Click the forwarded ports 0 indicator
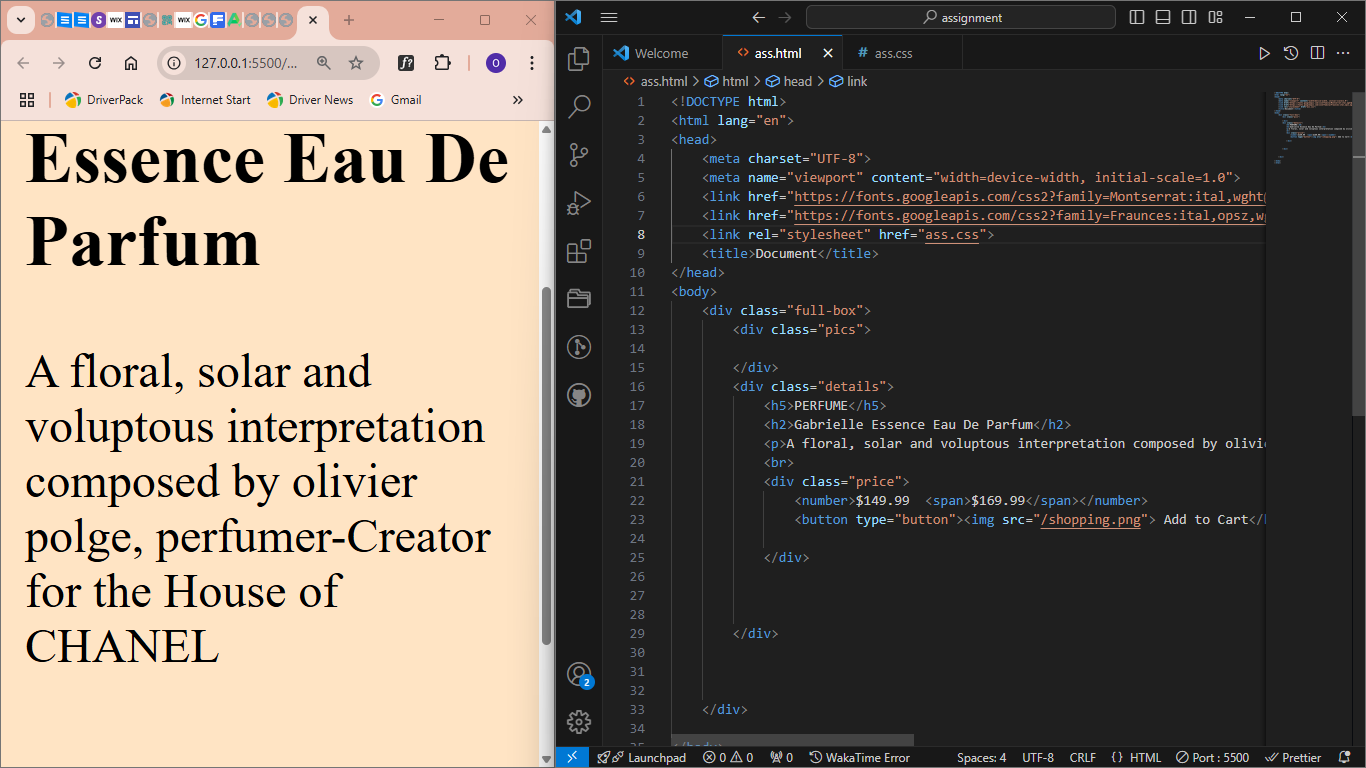 point(781,757)
